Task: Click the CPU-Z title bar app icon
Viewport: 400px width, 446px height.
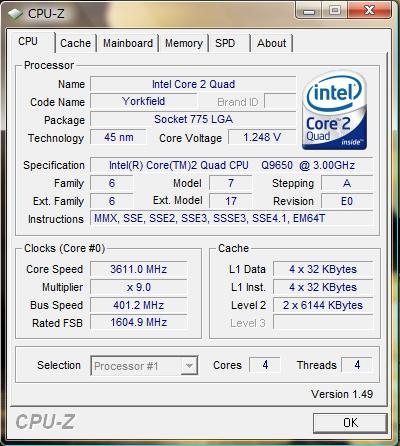Action: click(15, 14)
